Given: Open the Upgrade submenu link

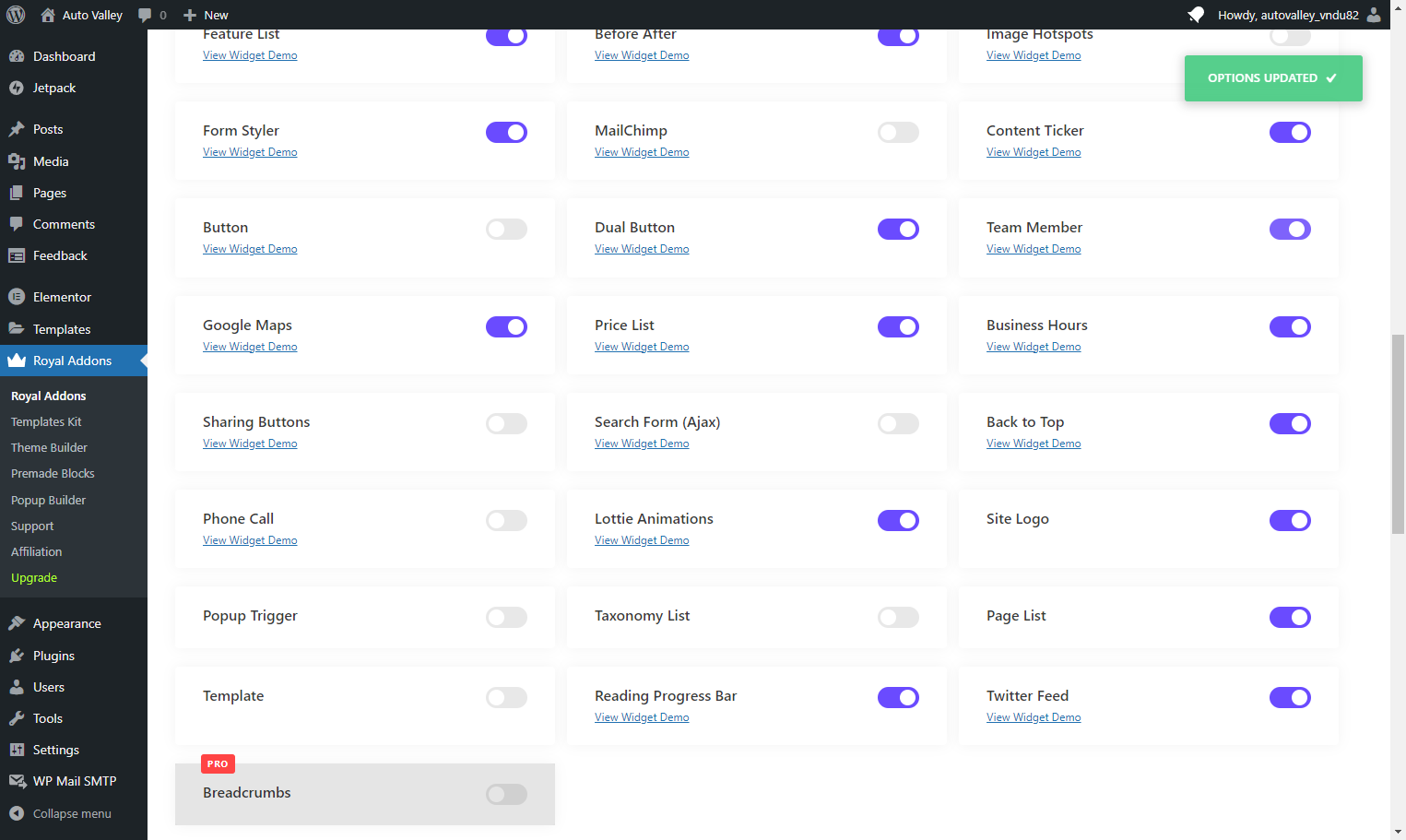Looking at the screenshot, I should 34,577.
